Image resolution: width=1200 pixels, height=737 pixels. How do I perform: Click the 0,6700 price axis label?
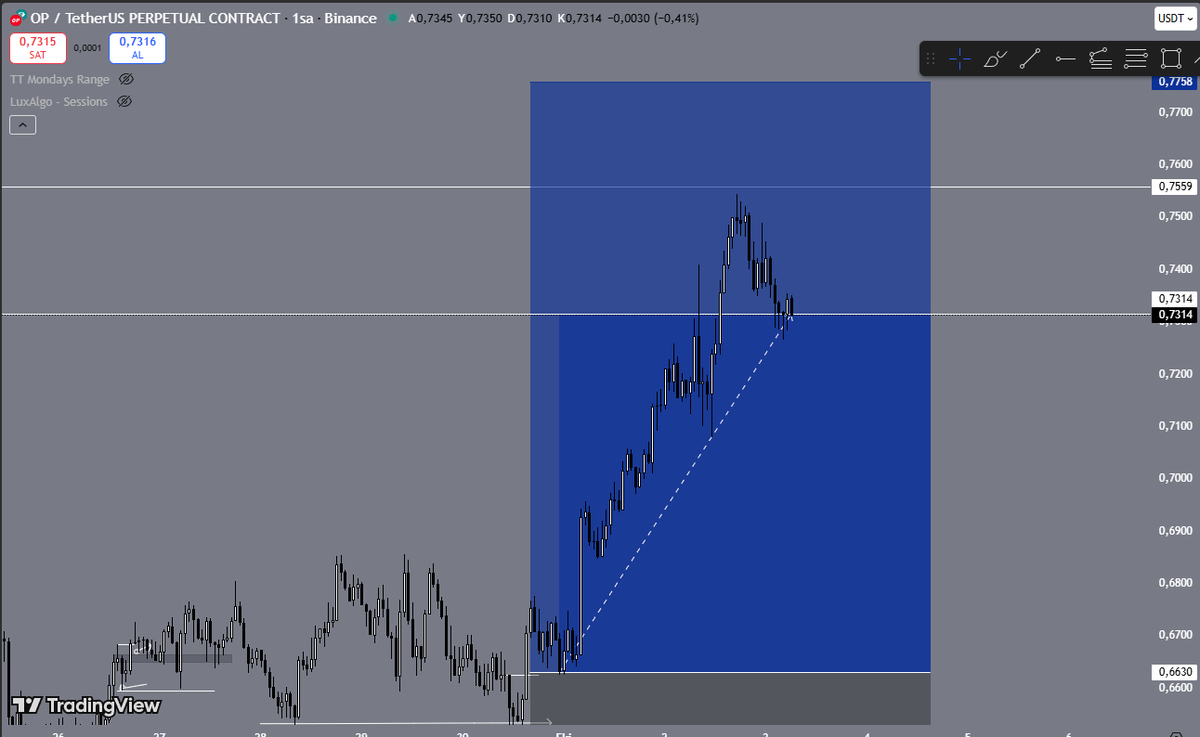[1175, 635]
